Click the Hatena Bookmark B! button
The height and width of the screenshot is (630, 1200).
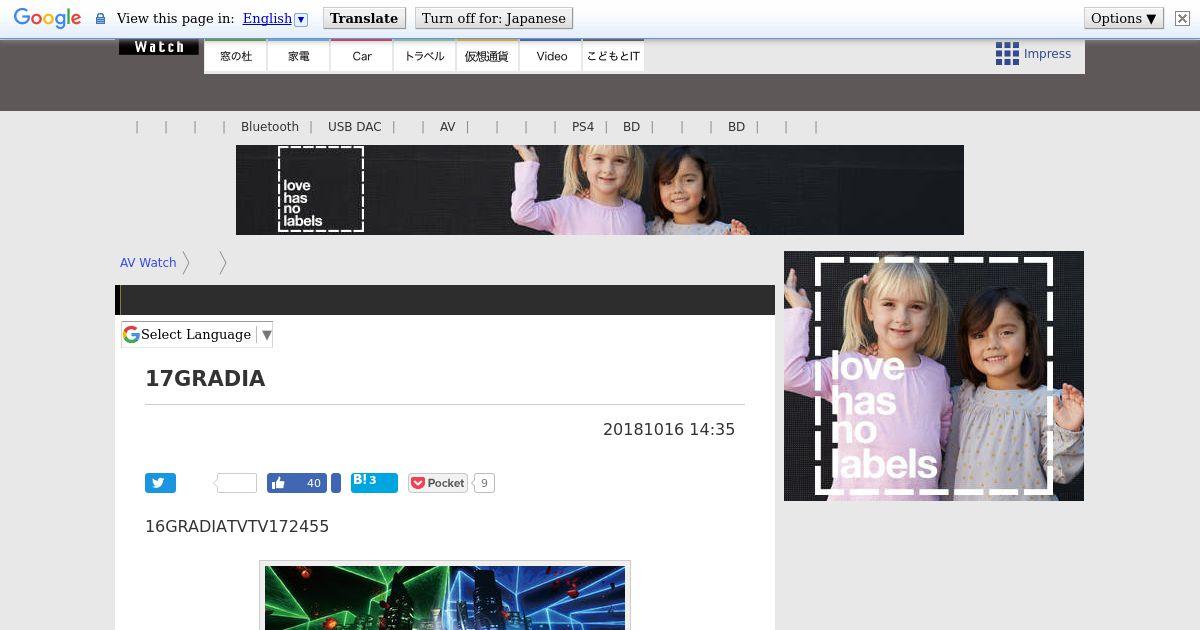[x=374, y=483]
